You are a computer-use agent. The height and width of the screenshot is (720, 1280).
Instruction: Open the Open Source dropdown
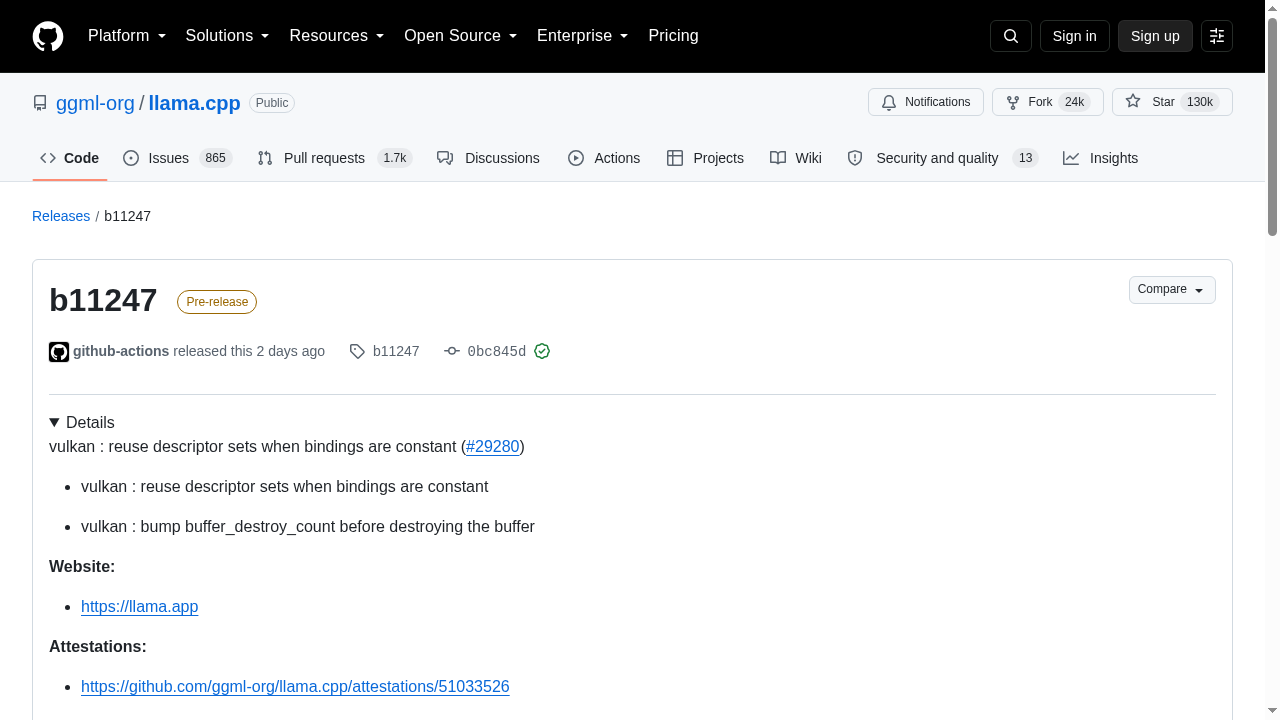click(x=461, y=36)
